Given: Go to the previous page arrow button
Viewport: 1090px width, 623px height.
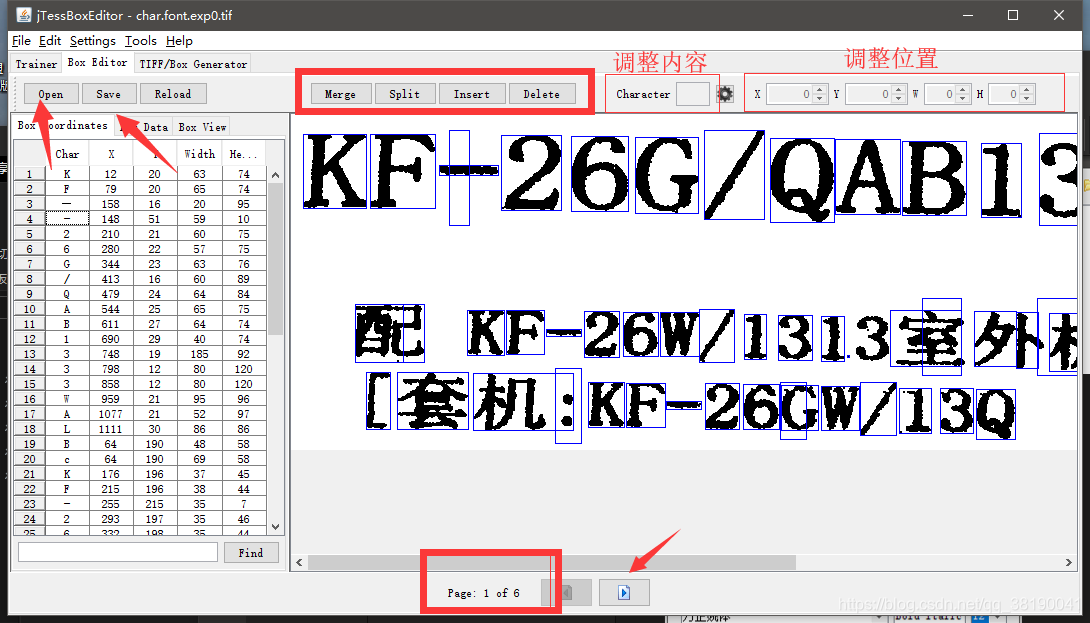Looking at the screenshot, I should pos(567,592).
